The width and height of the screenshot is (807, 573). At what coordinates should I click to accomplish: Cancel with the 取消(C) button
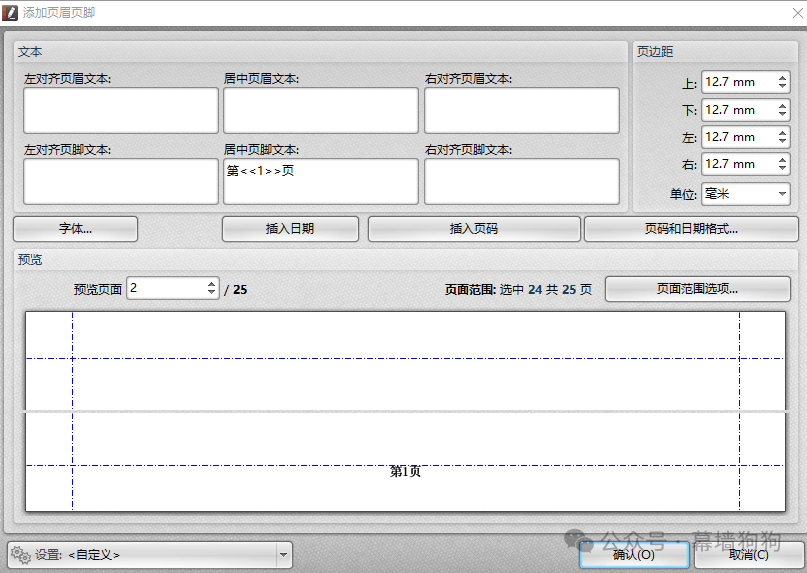pyautogui.click(x=748, y=554)
